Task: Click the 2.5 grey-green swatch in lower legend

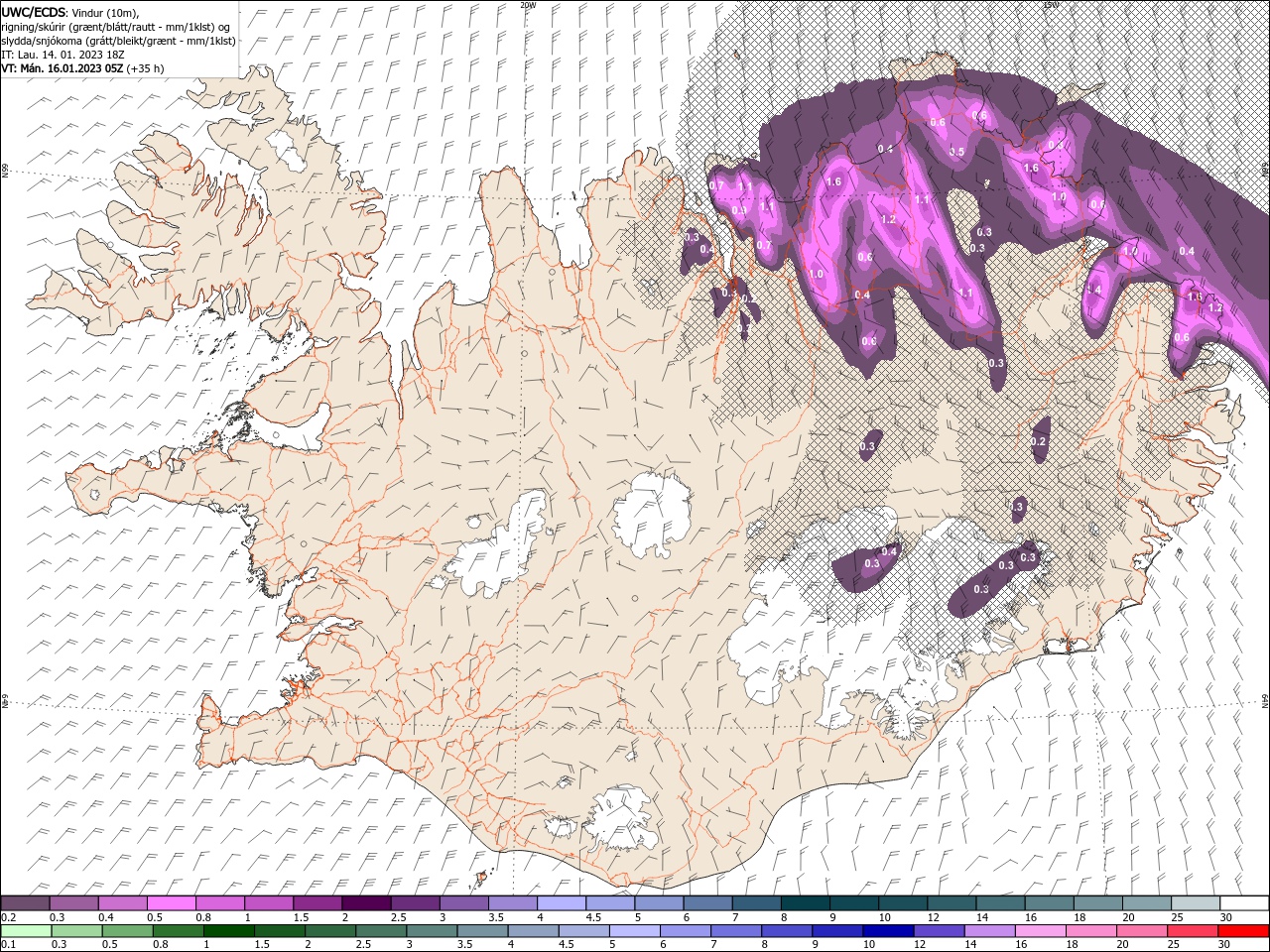Action: pos(381,931)
